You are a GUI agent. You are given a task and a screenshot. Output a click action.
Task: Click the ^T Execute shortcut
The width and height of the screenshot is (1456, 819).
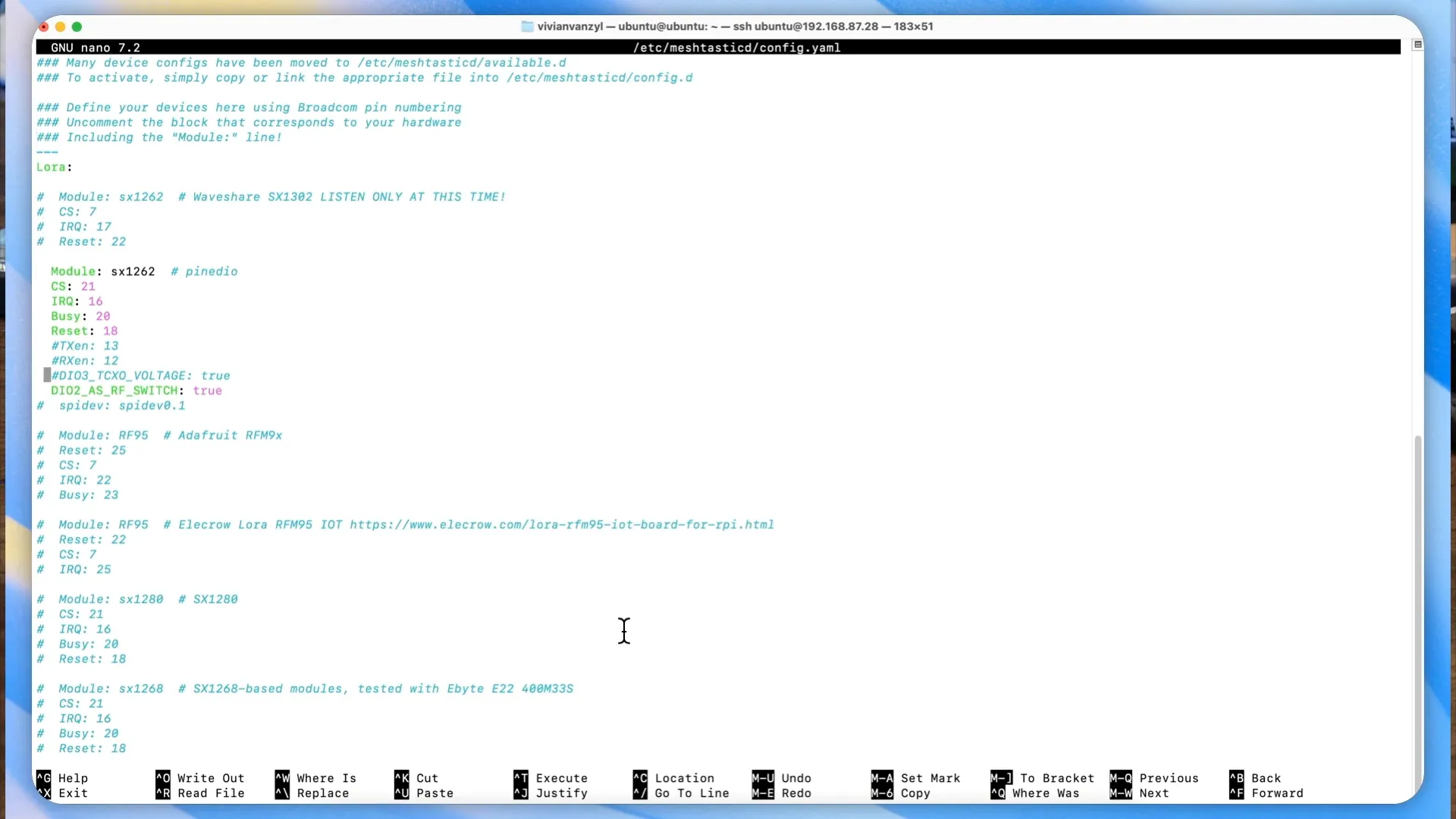tap(551, 778)
